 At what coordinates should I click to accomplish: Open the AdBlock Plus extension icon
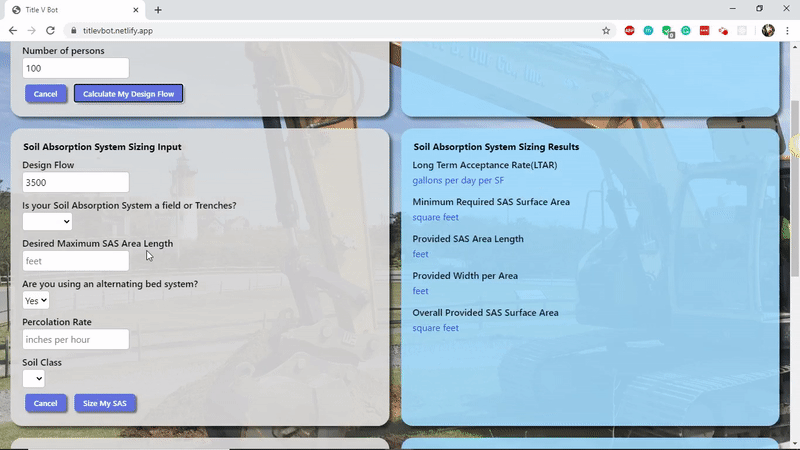tap(629, 31)
